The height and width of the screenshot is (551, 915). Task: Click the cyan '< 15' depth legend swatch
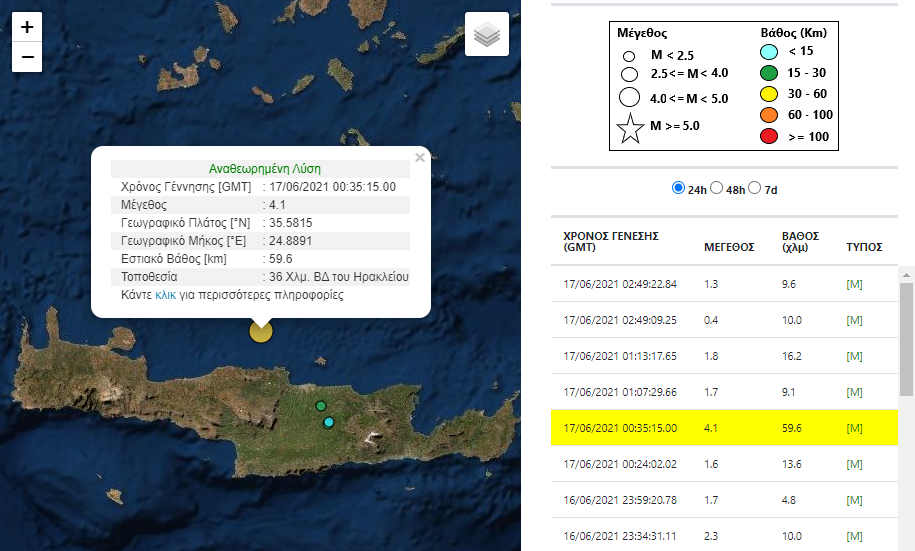pos(769,51)
